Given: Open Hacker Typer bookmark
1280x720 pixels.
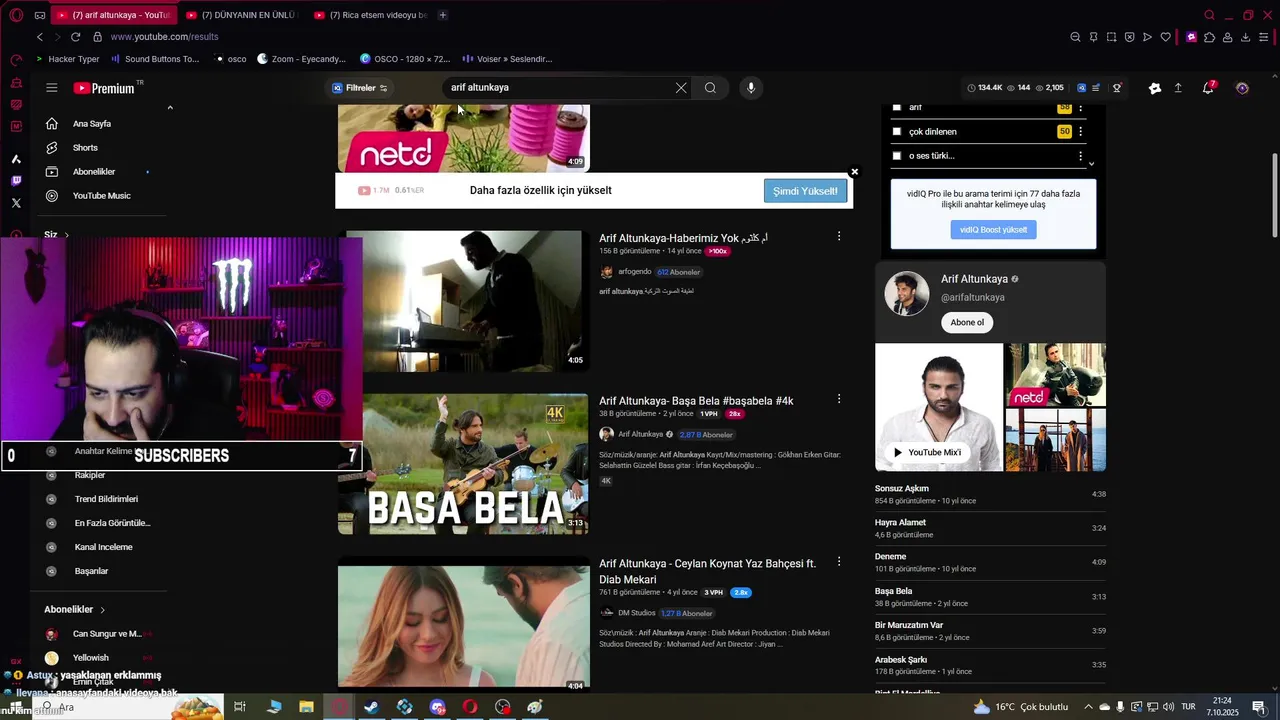Looking at the screenshot, I should 68,59.
